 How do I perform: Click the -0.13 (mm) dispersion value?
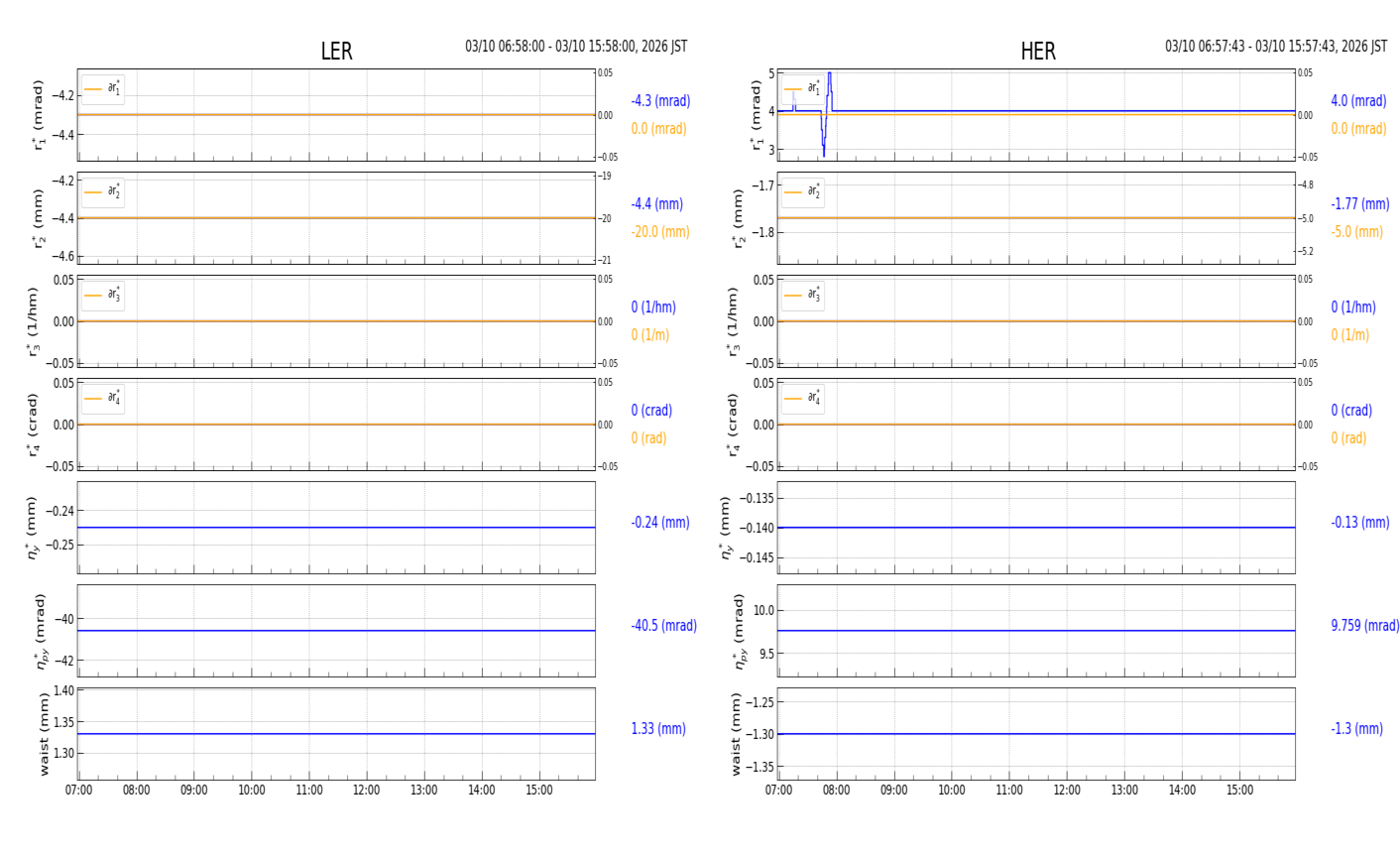click(x=1360, y=523)
